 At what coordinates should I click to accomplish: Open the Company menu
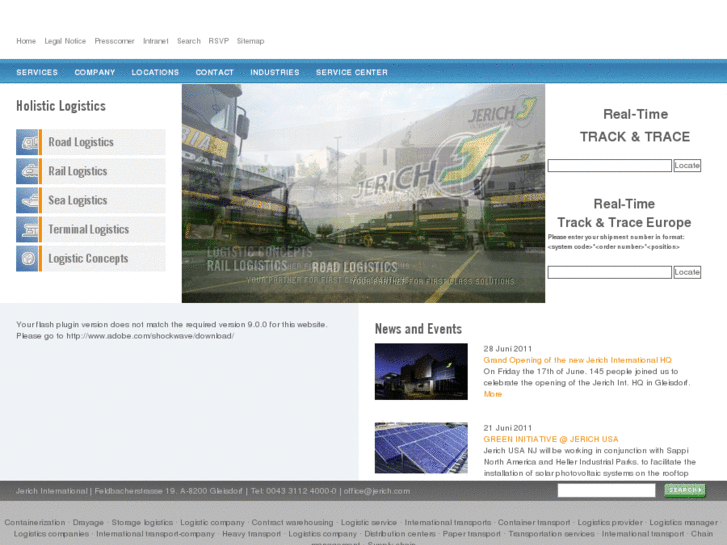tap(95, 72)
